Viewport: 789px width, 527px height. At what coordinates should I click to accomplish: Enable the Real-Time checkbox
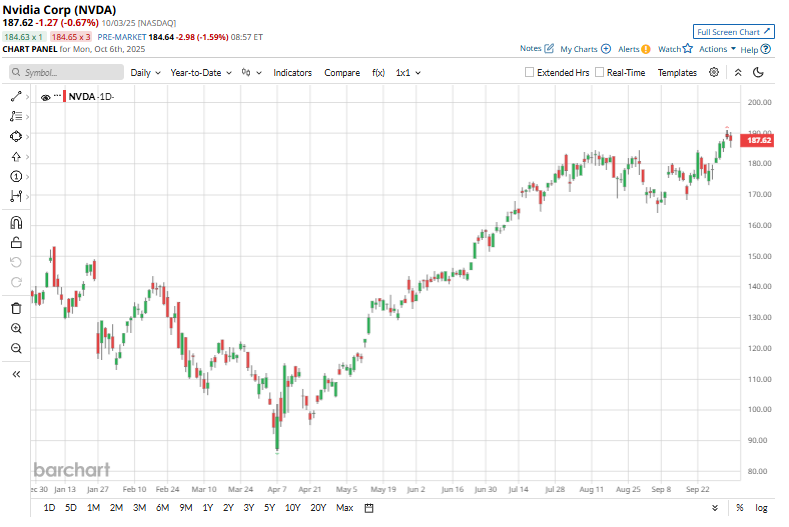click(x=599, y=72)
